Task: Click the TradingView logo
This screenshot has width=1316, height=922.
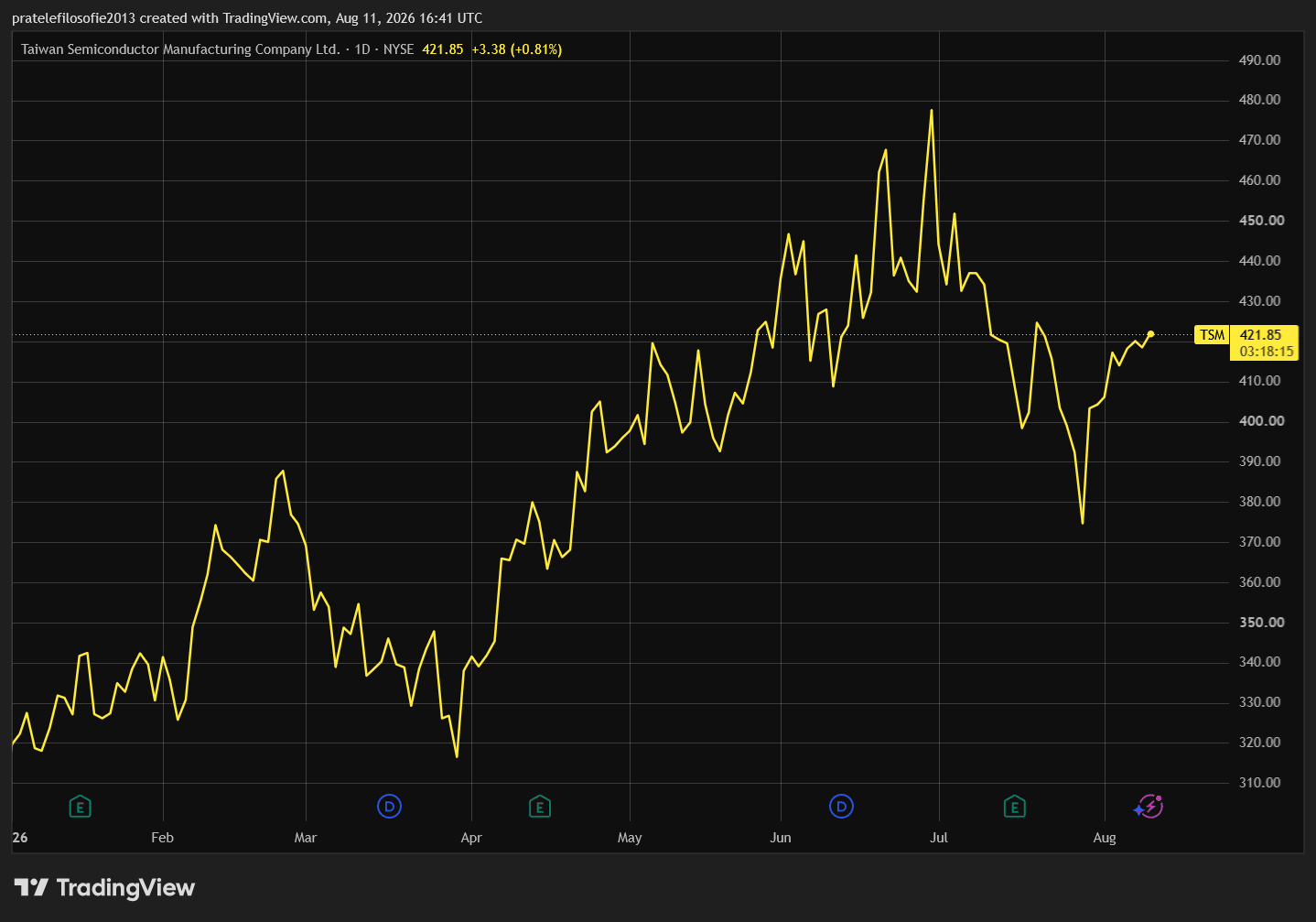Action: 104,887
